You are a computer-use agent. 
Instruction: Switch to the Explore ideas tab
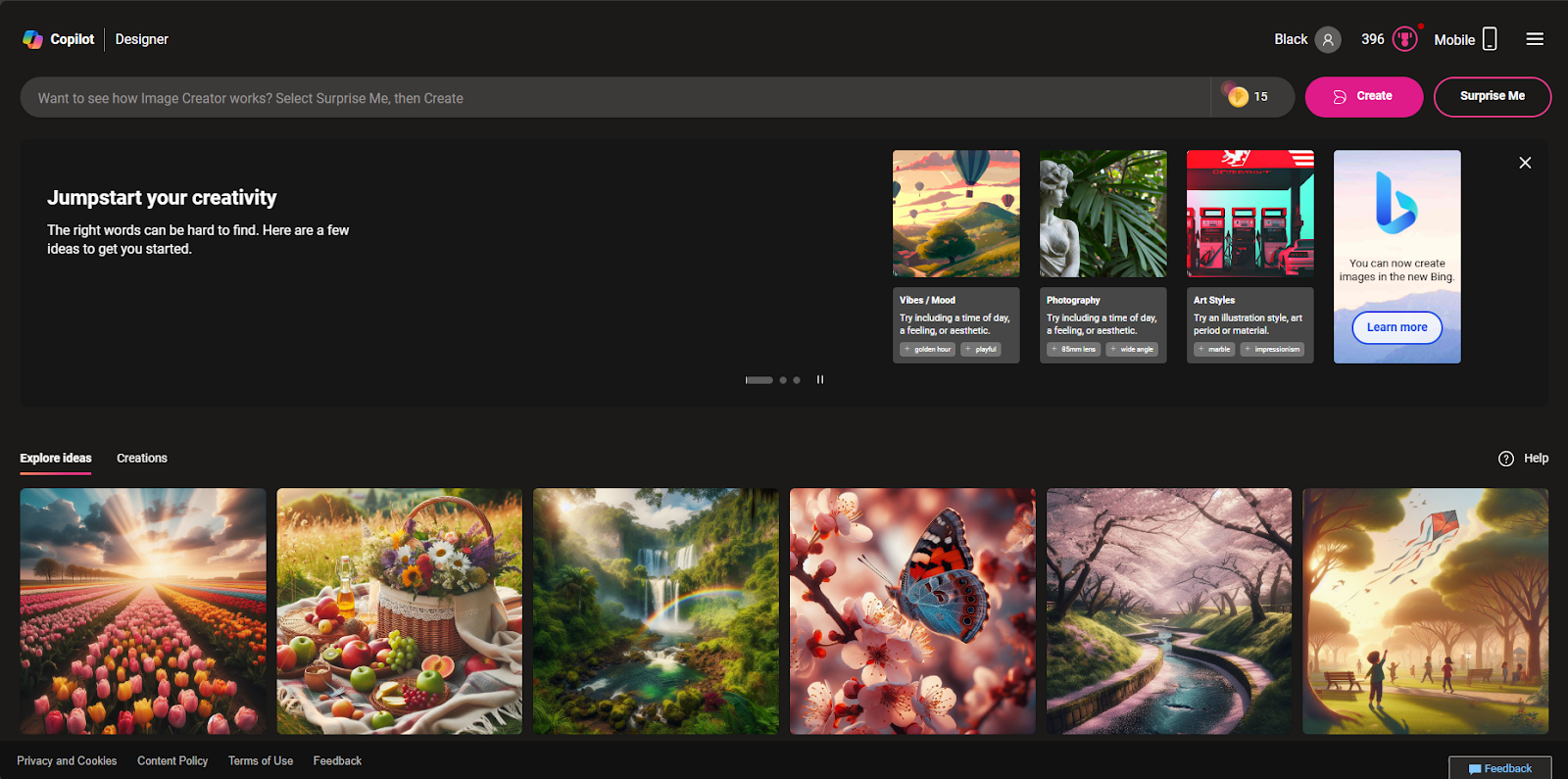click(x=56, y=459)
